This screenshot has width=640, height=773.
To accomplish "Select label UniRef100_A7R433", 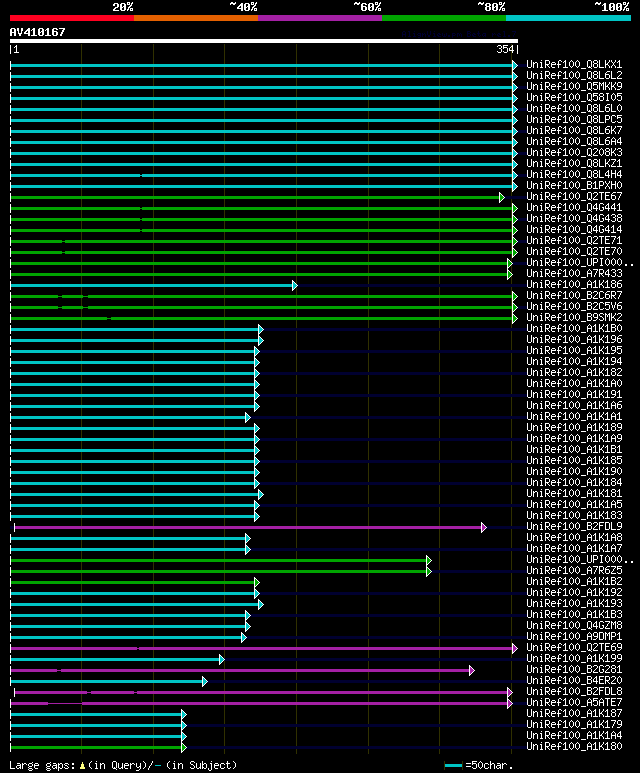I will click(x=574, y=274).
